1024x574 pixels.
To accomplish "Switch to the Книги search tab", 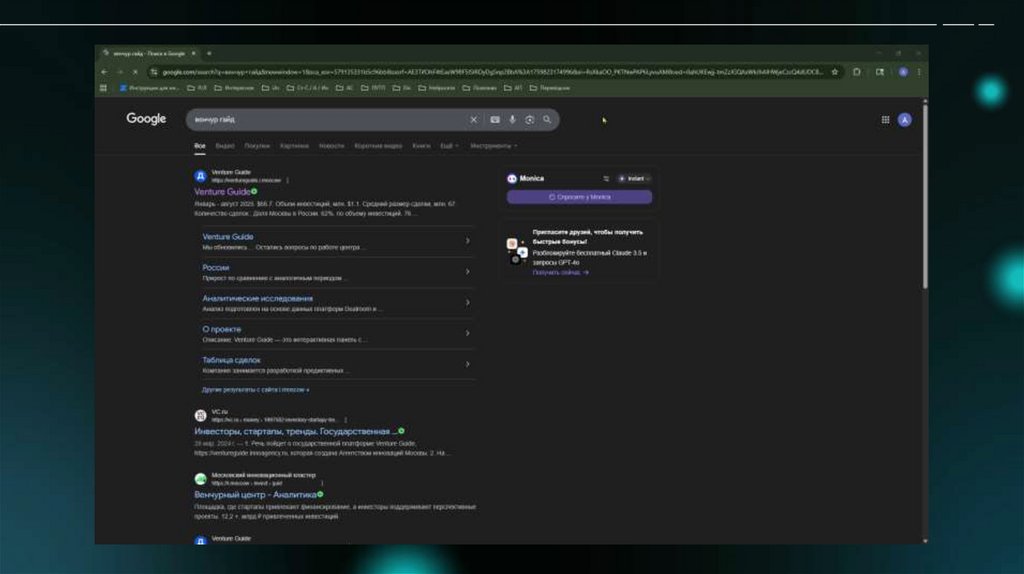I will pyautogui.click(x=421, y=146).
